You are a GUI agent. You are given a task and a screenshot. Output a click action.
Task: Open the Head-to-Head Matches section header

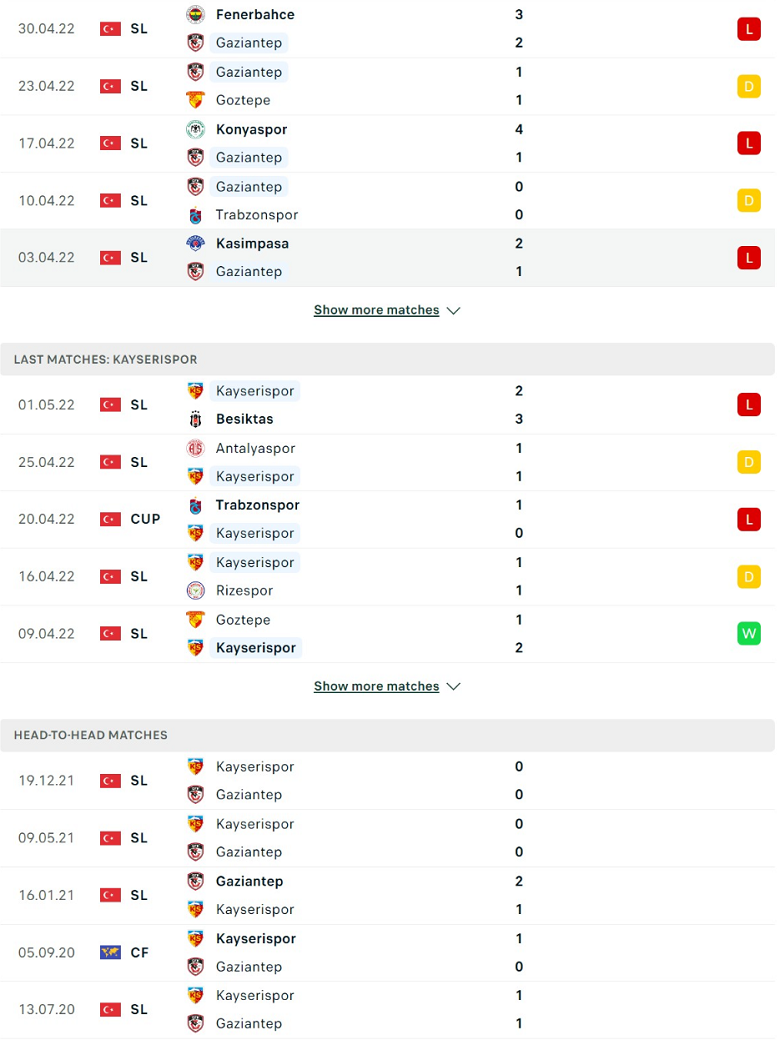387,735
